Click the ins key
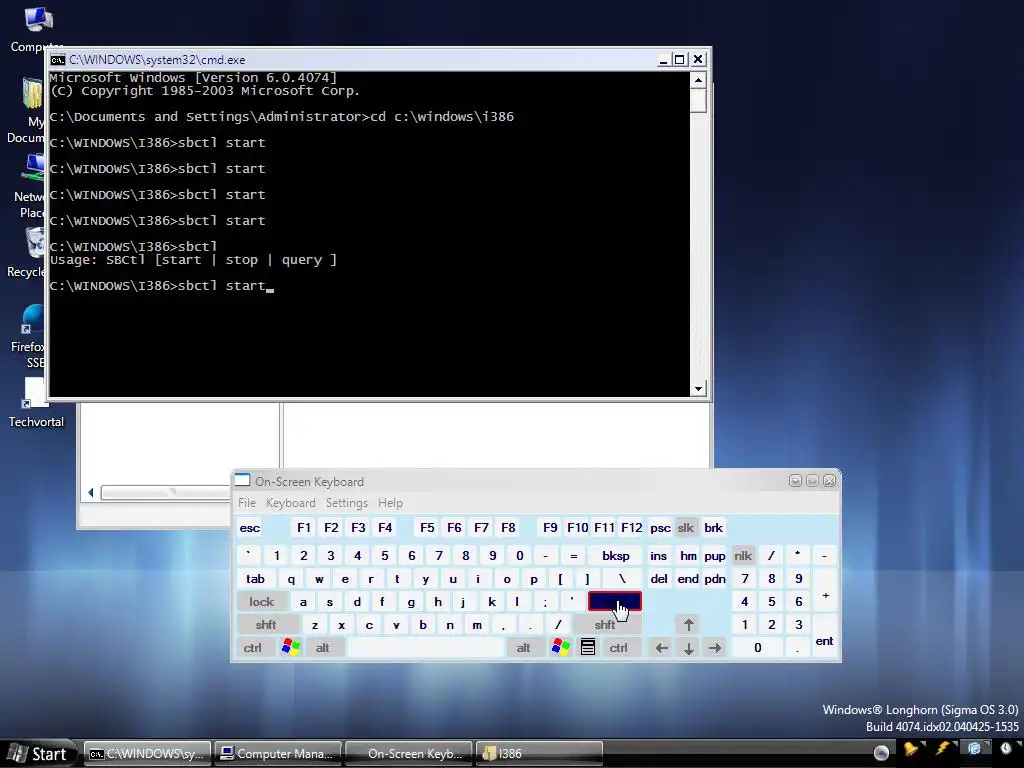 658,556
